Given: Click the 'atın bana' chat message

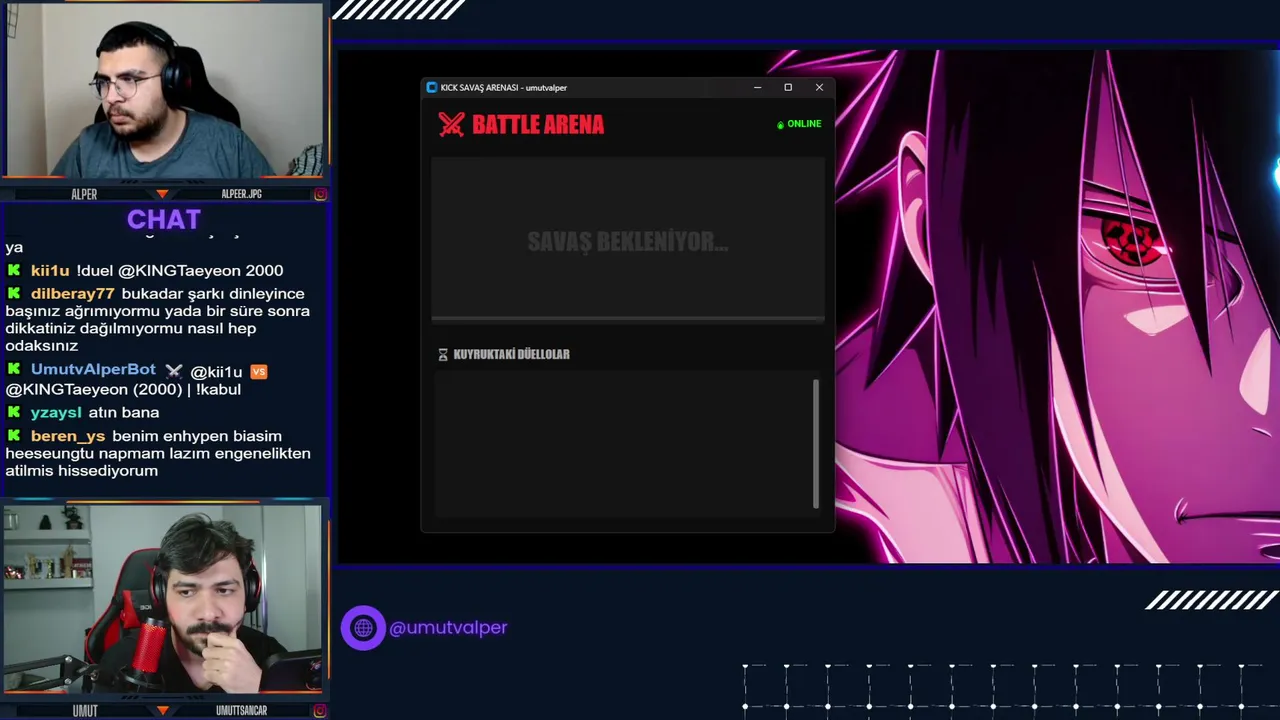Looking at the screenshot, I should [123, 412].
